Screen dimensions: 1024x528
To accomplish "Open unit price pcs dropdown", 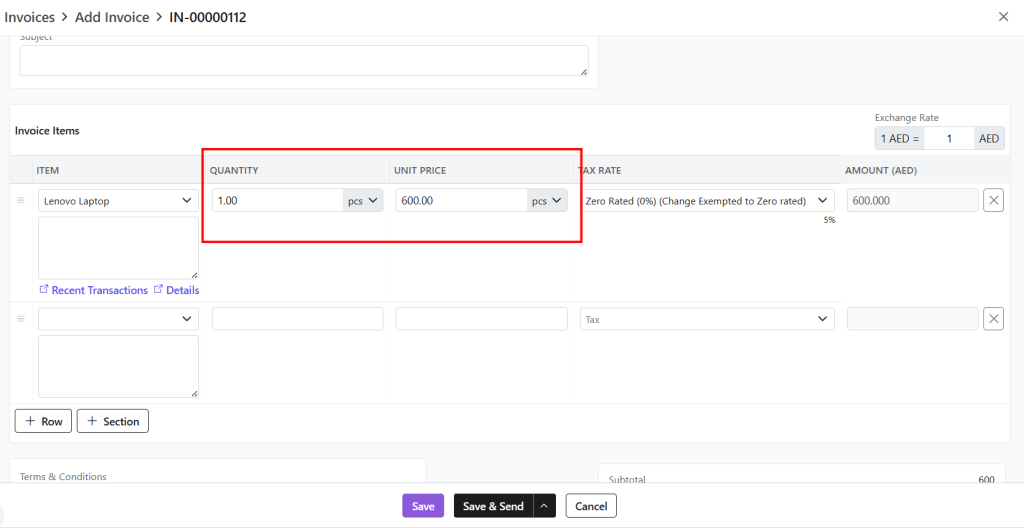I will [547, 201].
